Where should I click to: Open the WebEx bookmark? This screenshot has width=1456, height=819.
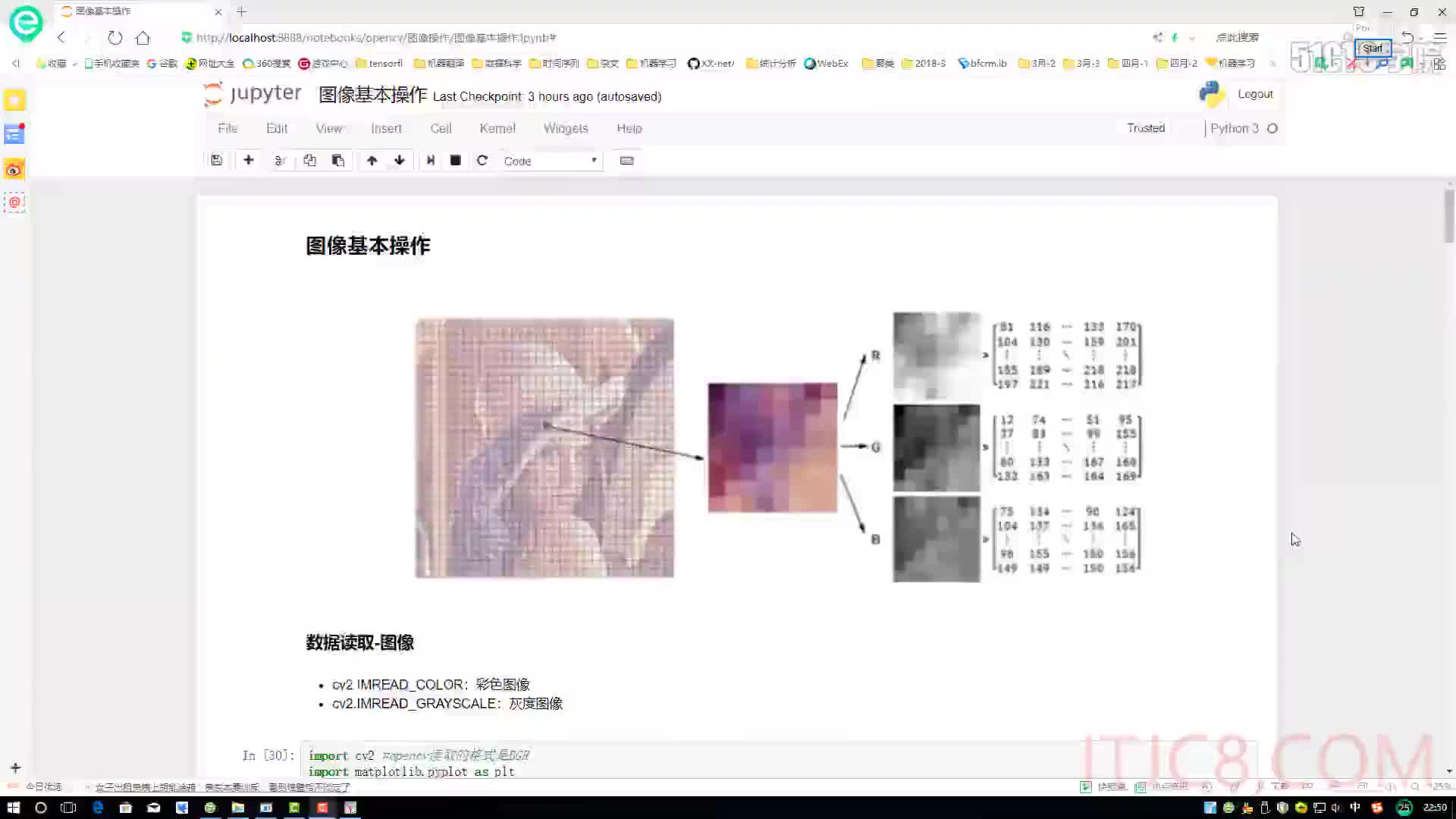[x=826, y=63]
